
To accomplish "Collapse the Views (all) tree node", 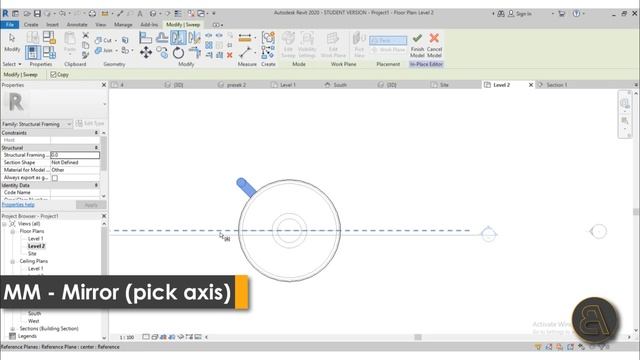I will pyautogui.click(x=4, y=224).
